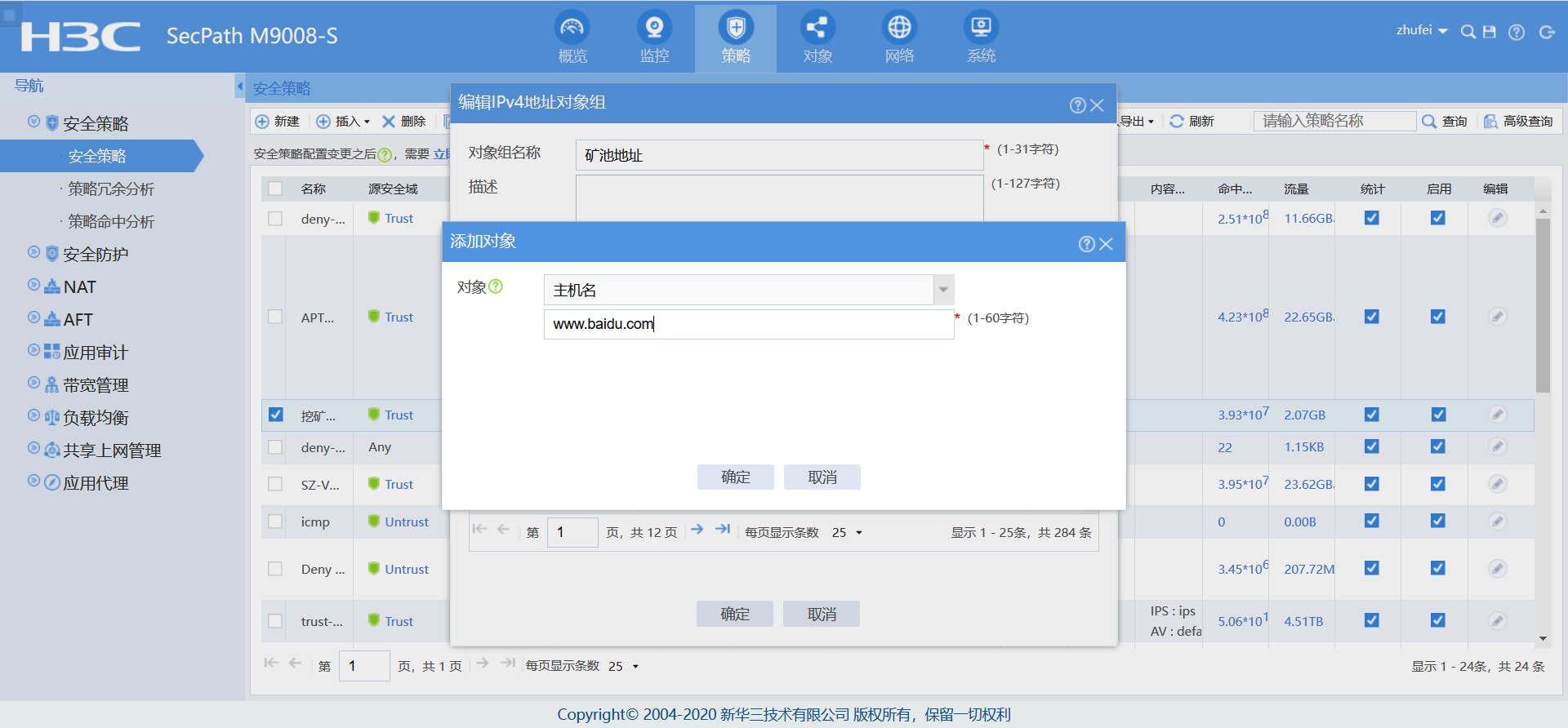The width and height of the screenshot is (1568, 728).
Task: Open 策略冗余分析 in navigation
Action: pos(111,189)
